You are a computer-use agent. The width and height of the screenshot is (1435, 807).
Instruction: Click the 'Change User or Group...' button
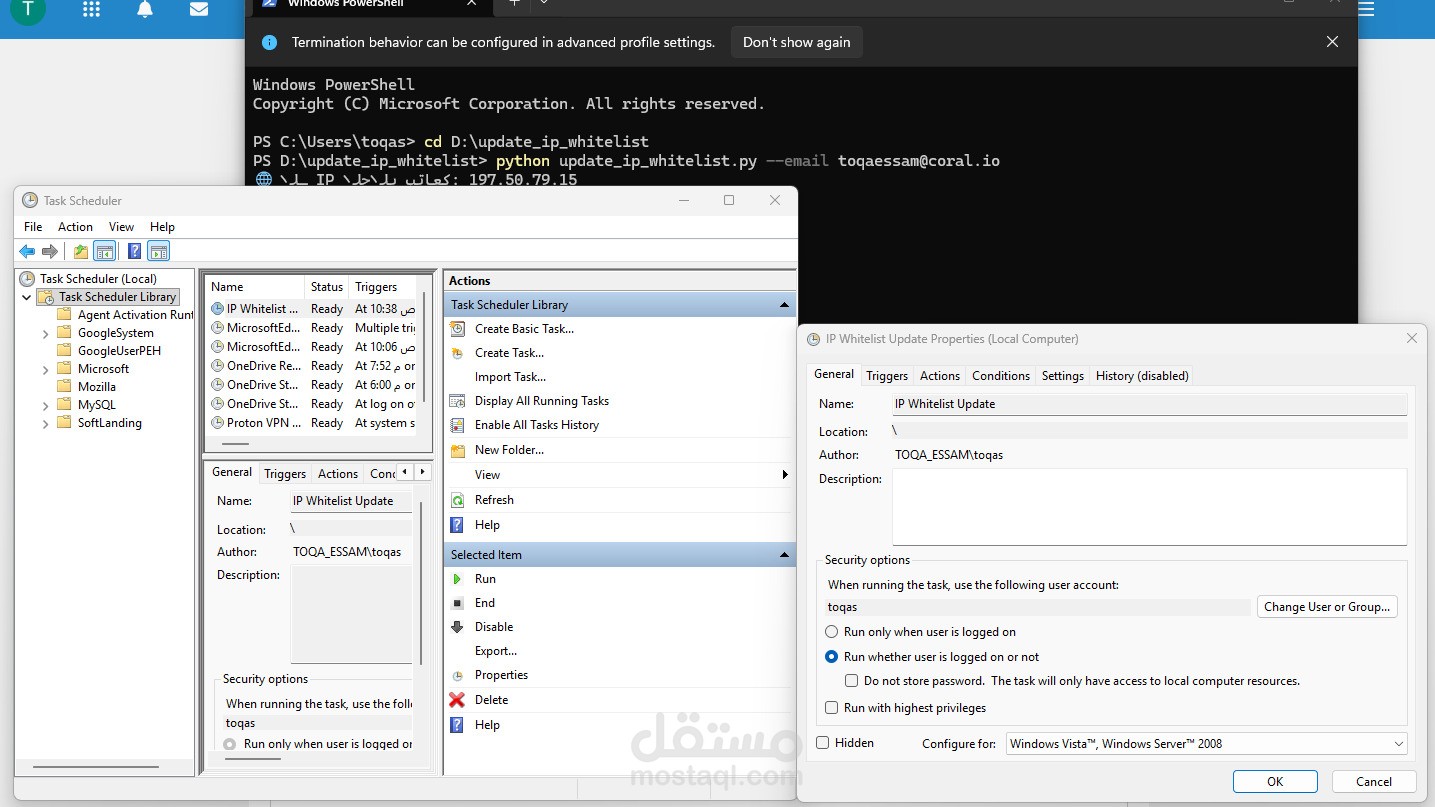point(1327,607)
